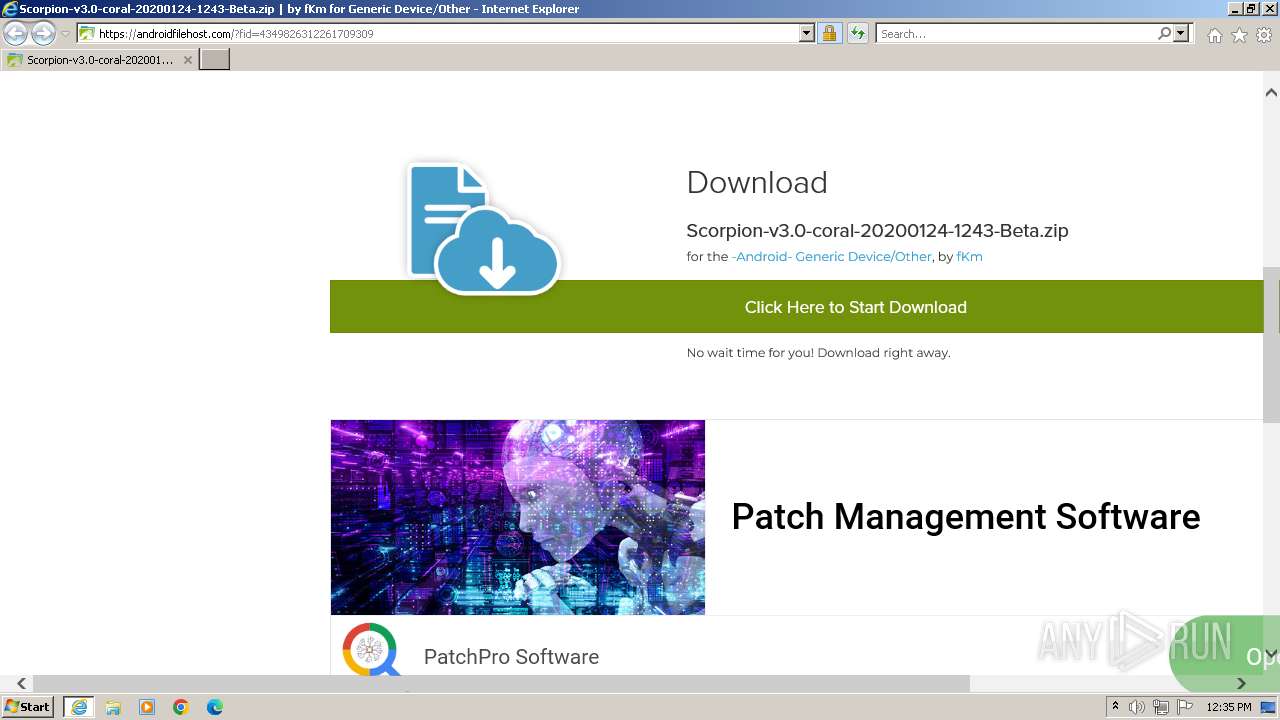Open the Windows Start menu
The height and width of the screenshot is (720, 1280).
(28, 707)
